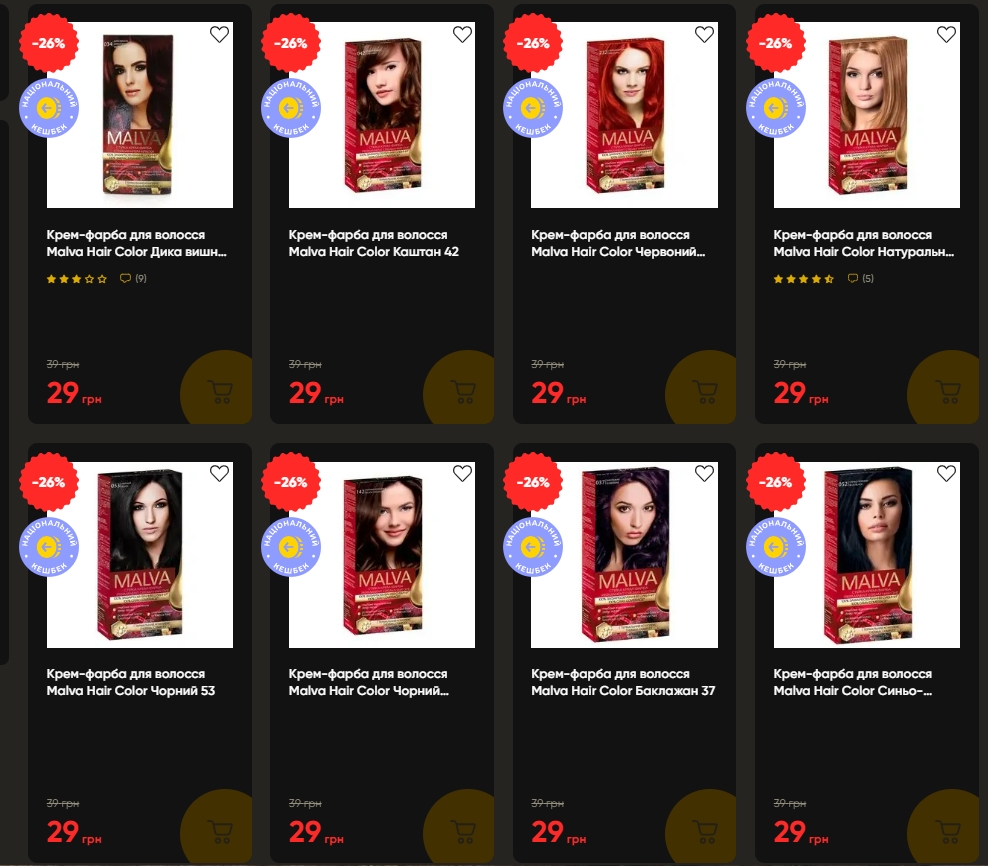Viewport: 988px width, 866px height.
Task: Toggle favorite heart on Каштан 42 product
Action: [x=462, y=34]
